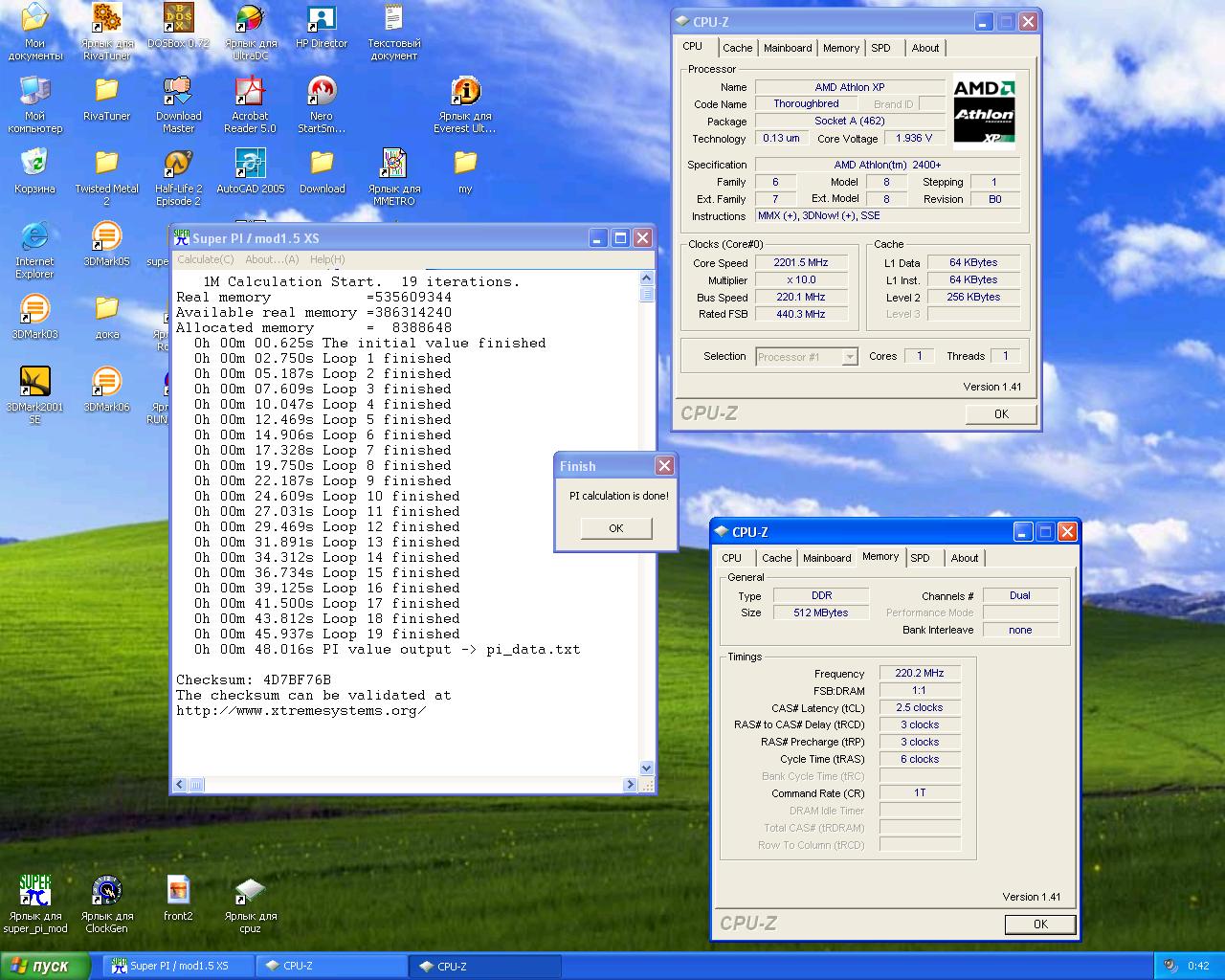The height and width of the screenshot is (980, 1225).
Task: Open Memory tab in top CPU-Z window
Action: coord(841,48)
